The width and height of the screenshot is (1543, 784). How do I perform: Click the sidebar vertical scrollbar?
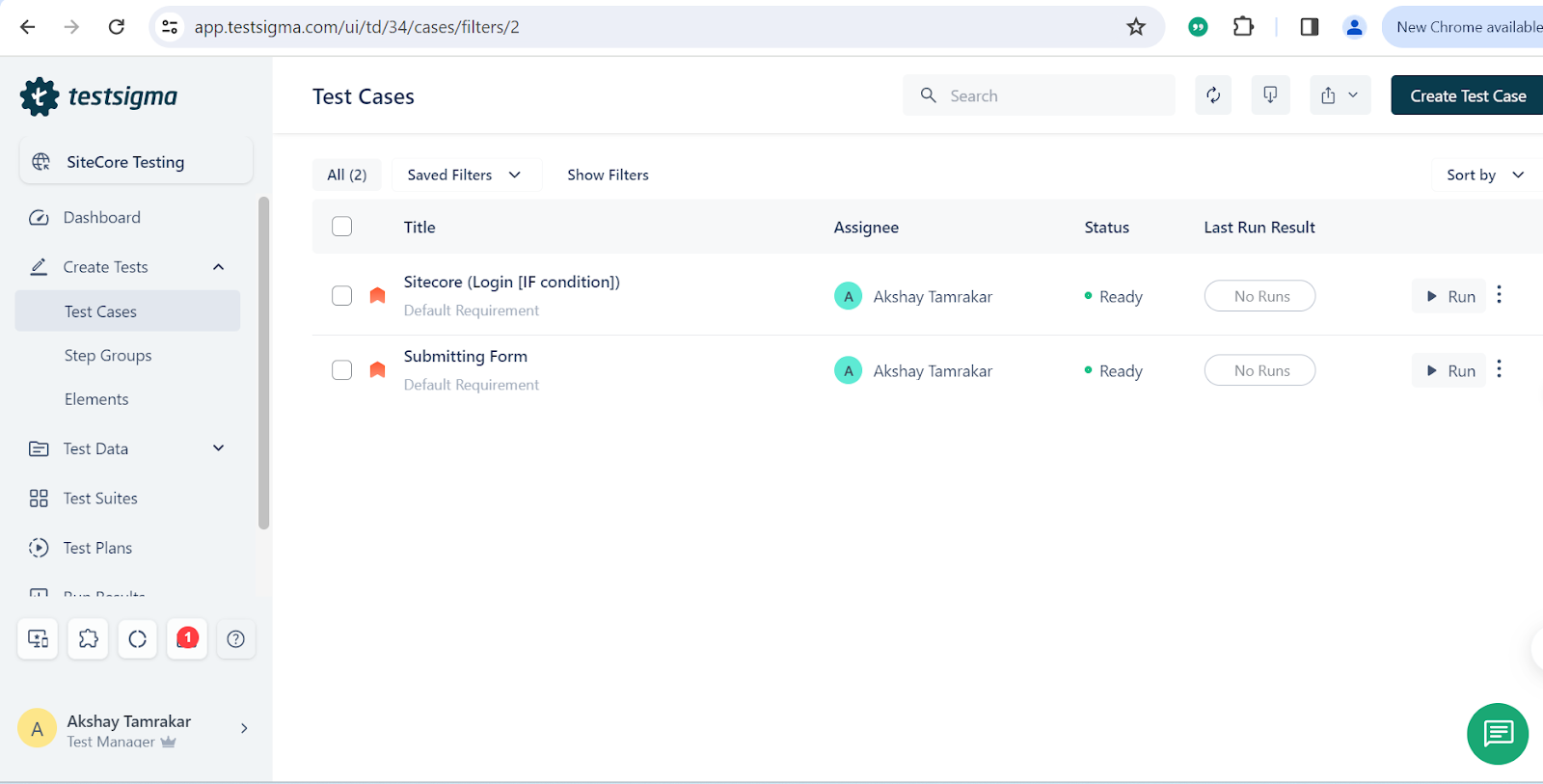point(263,363)
